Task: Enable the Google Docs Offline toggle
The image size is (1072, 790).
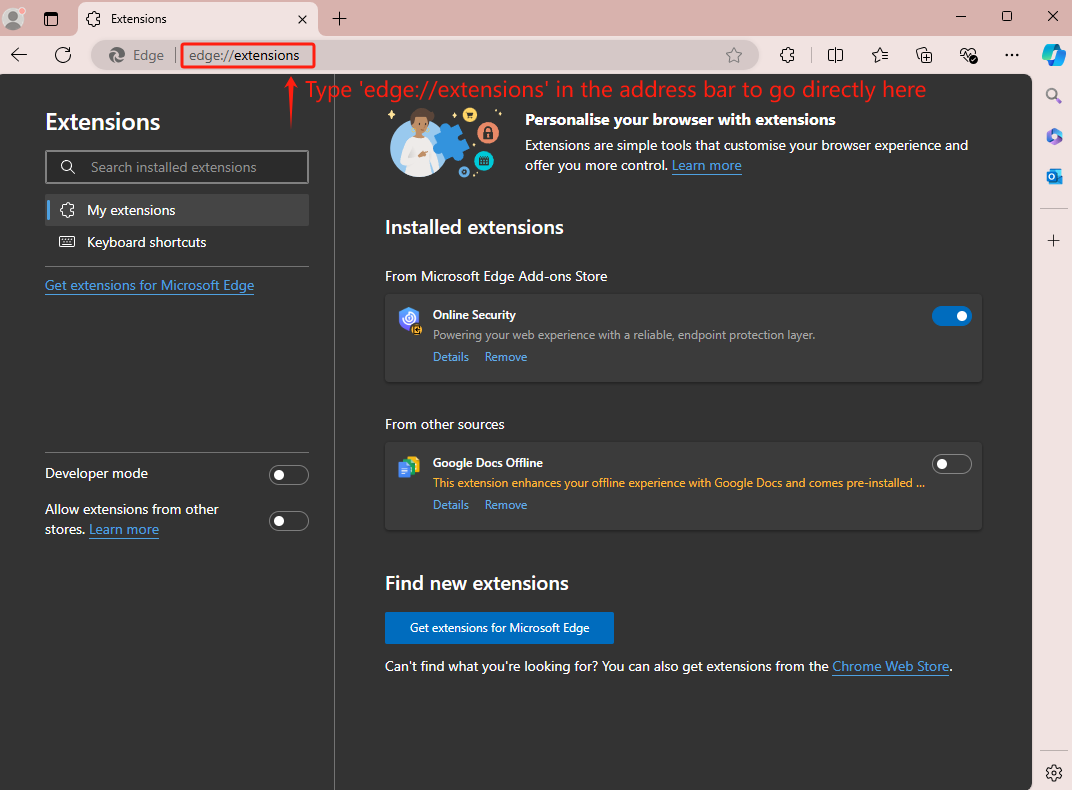Action: tap(951, 464)
